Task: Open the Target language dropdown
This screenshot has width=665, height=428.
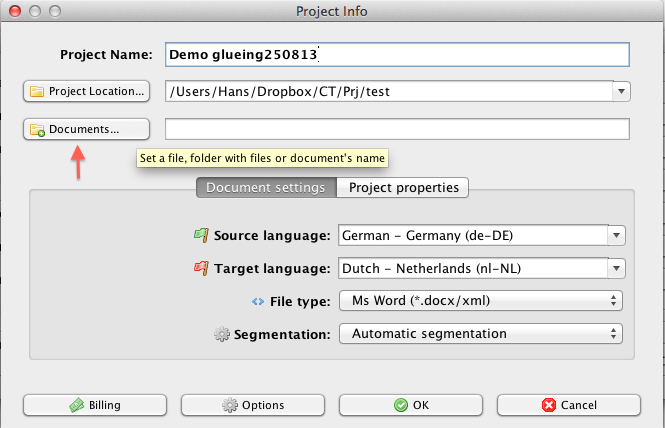Action: (616, 268)
